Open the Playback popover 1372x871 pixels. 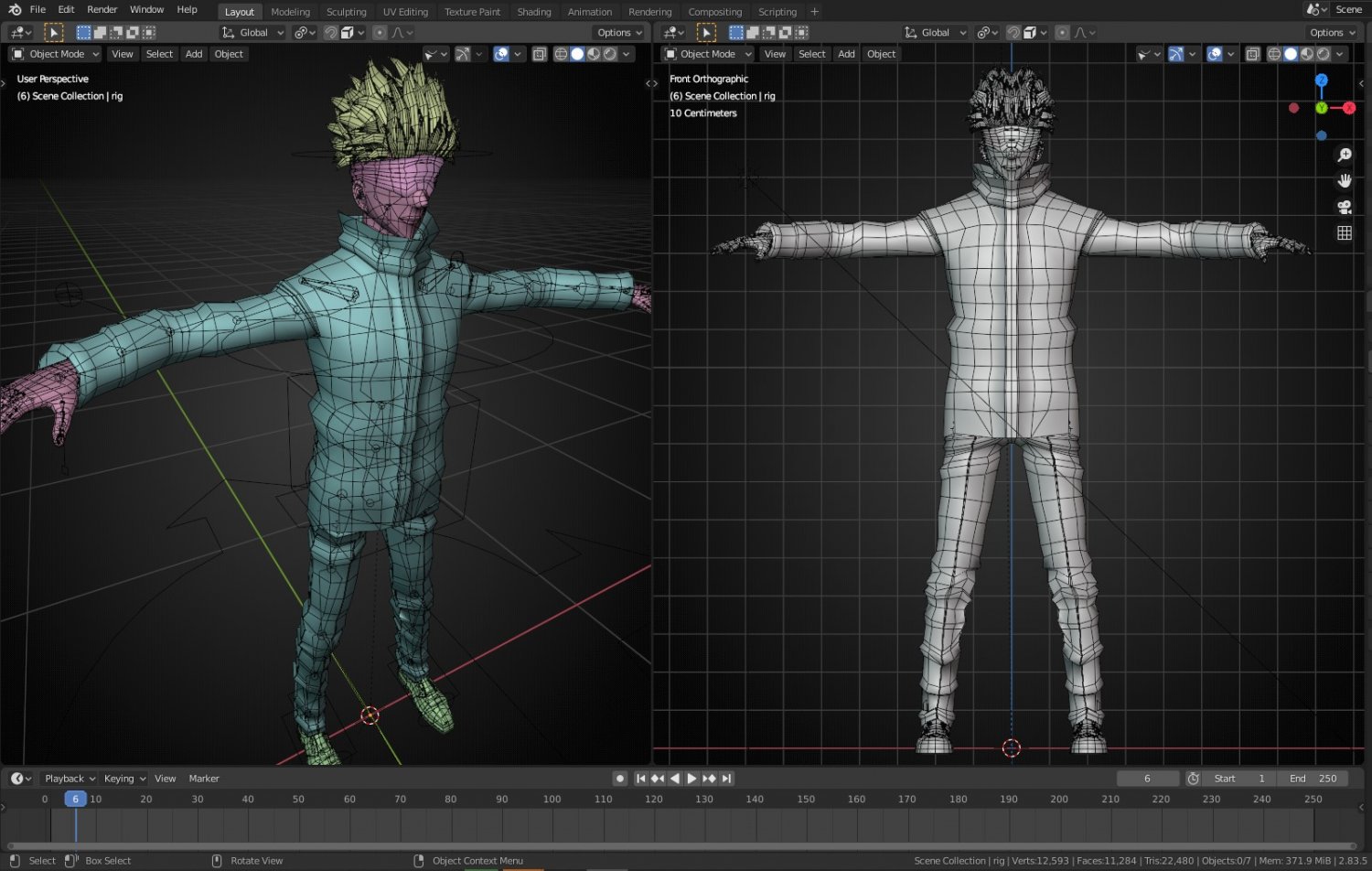[x=70, y=779]
